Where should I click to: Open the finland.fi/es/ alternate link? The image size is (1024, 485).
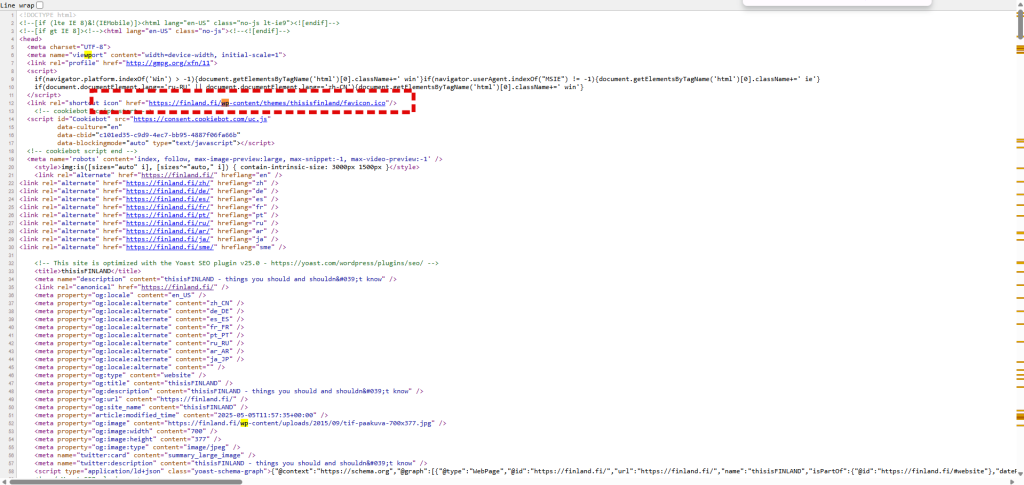[x=168, y=199]
